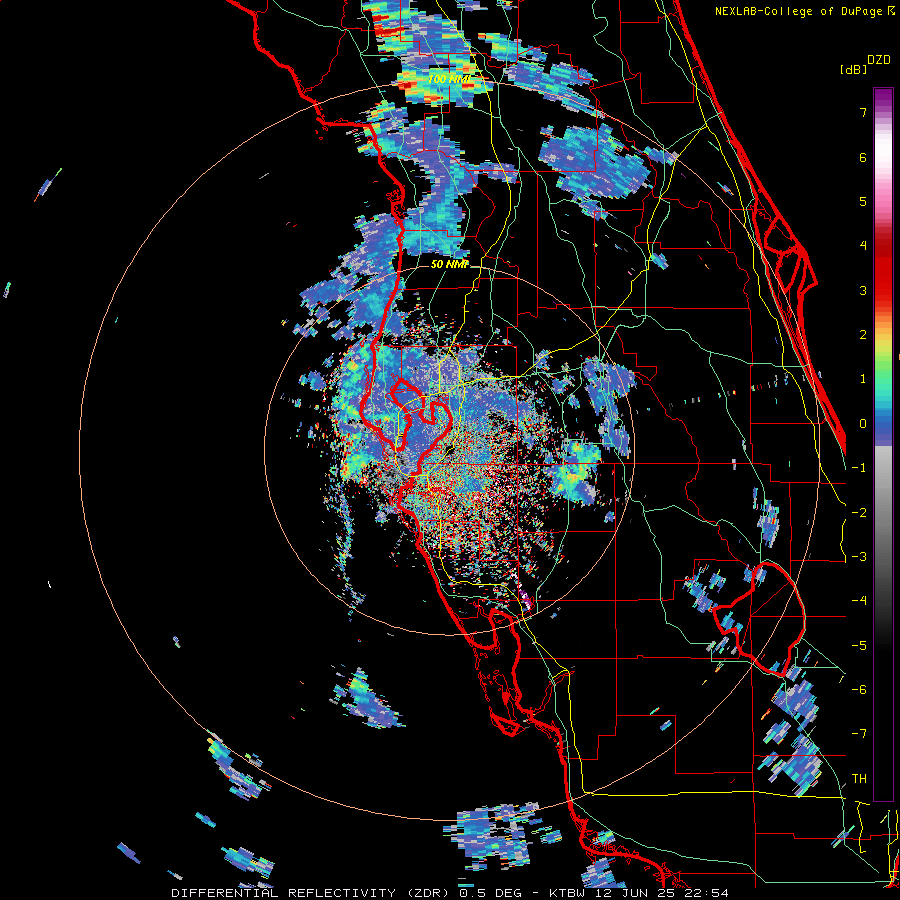900x900 pixels.
Task: Click the ZDR color scale bar
Action: [883, 444]
